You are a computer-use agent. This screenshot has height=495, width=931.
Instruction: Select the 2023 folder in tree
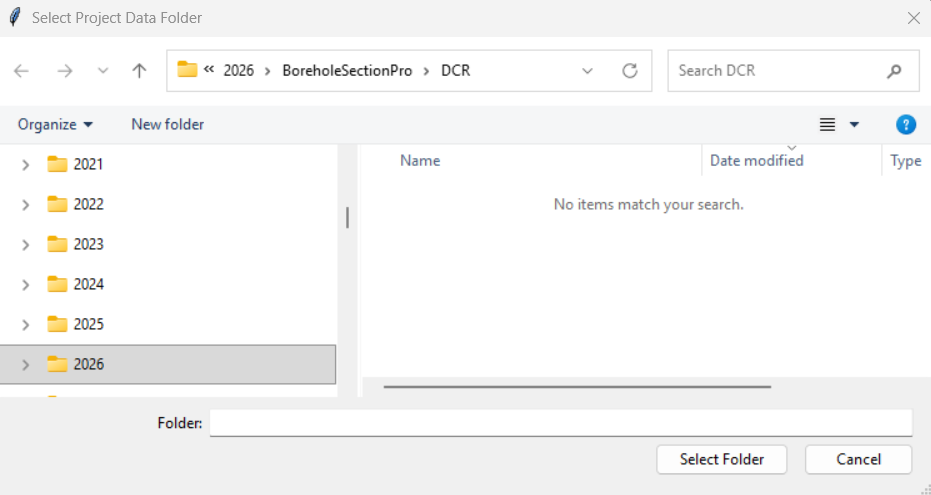pyautogui.click(x=88, y=244)
